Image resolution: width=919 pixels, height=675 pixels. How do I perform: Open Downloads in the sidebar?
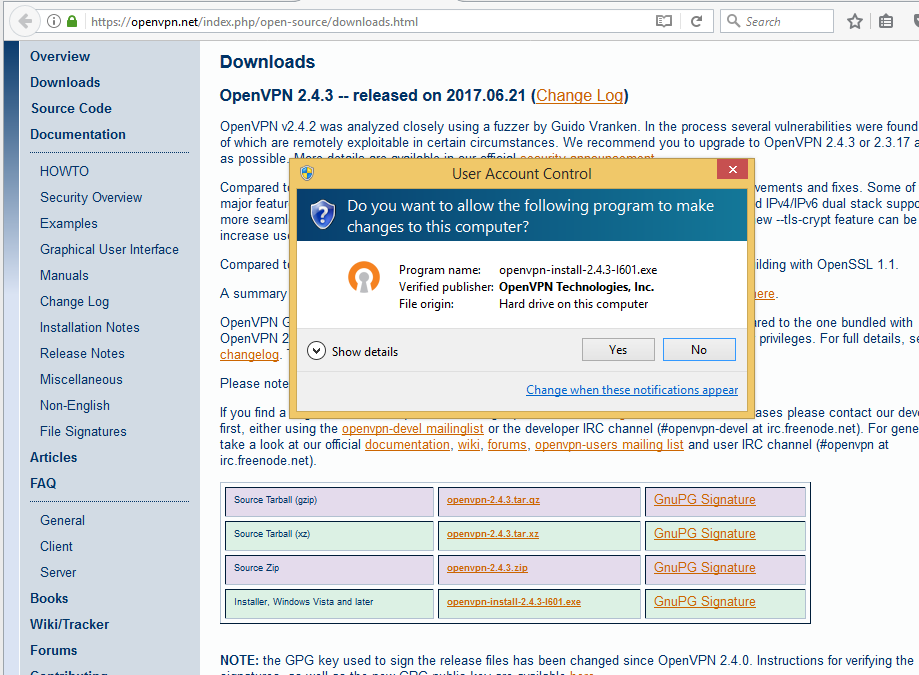click(x=65, y=82)
